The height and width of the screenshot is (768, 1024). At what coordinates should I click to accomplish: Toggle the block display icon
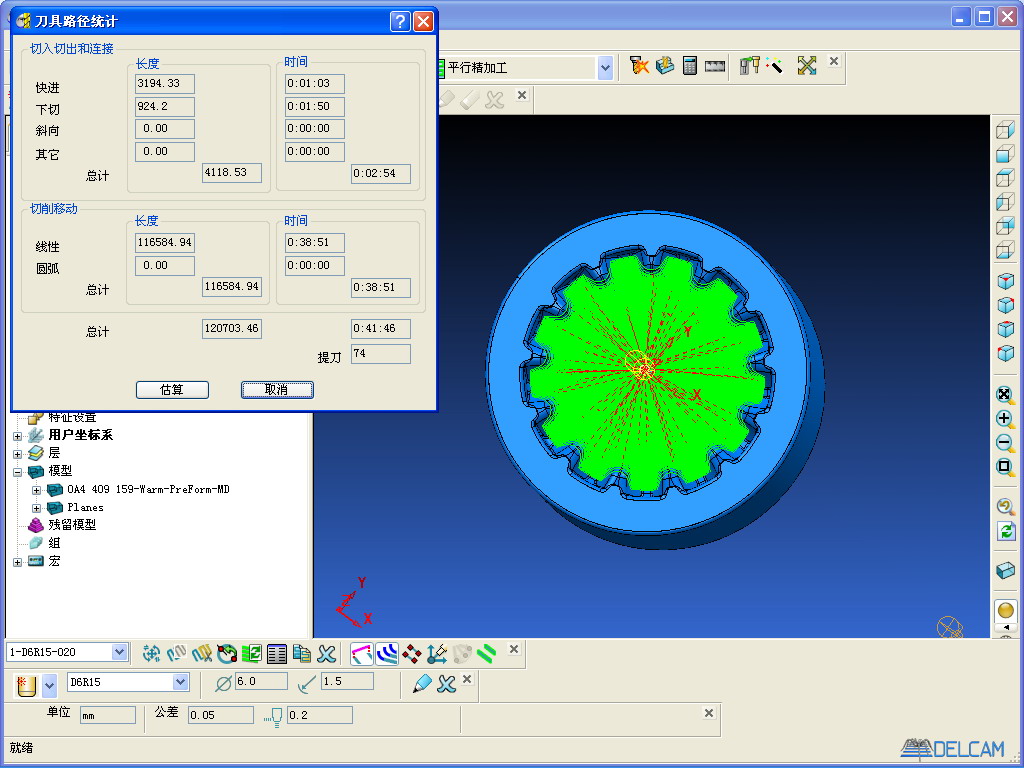coord(1005,571)
